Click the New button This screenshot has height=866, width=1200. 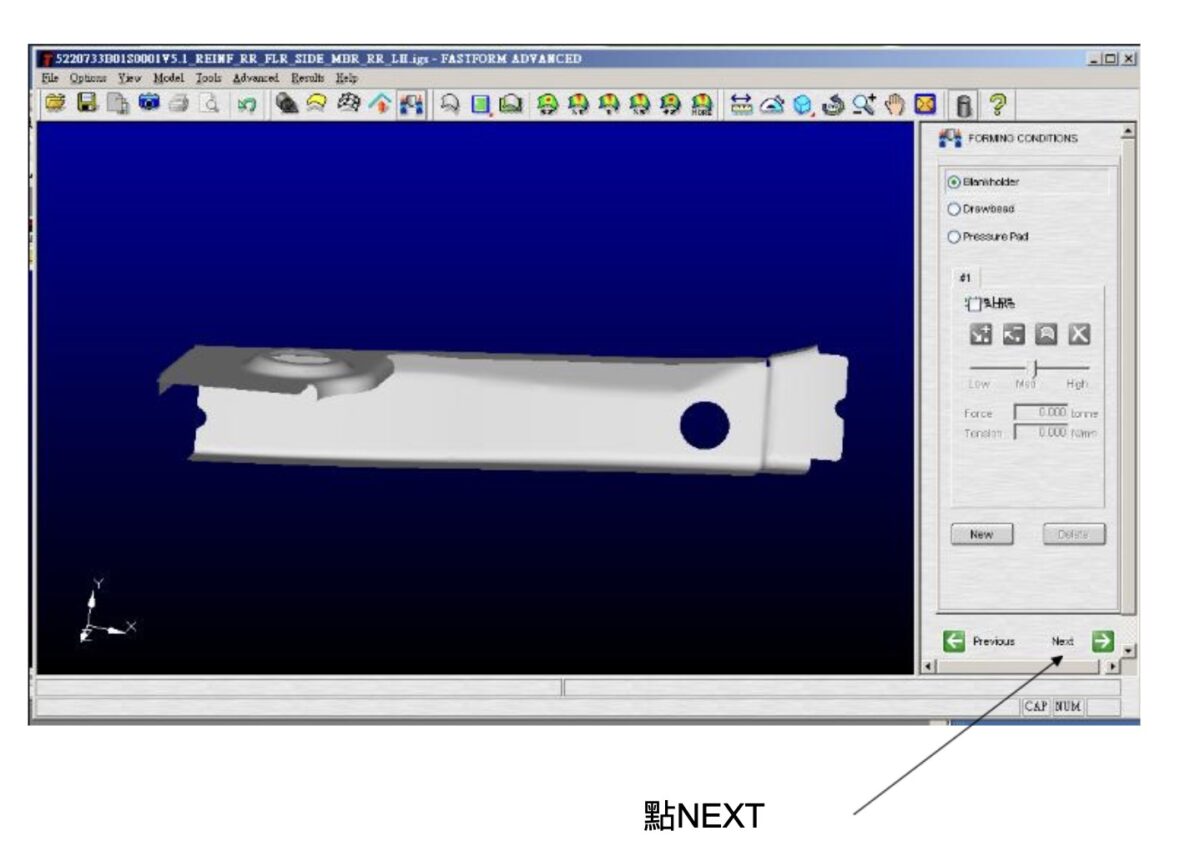[981, 534]
